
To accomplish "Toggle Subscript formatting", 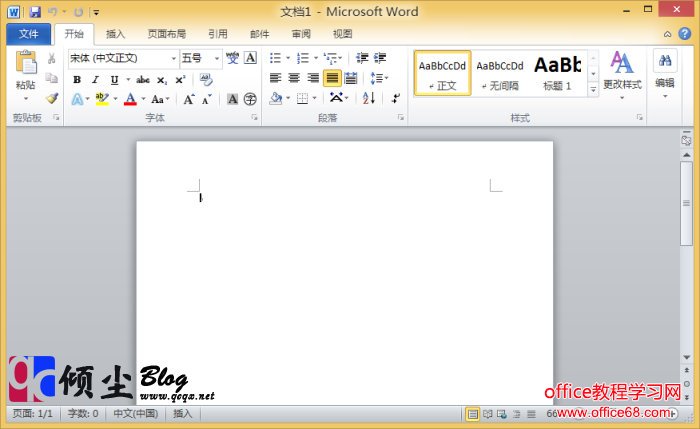I will [162, 80].
